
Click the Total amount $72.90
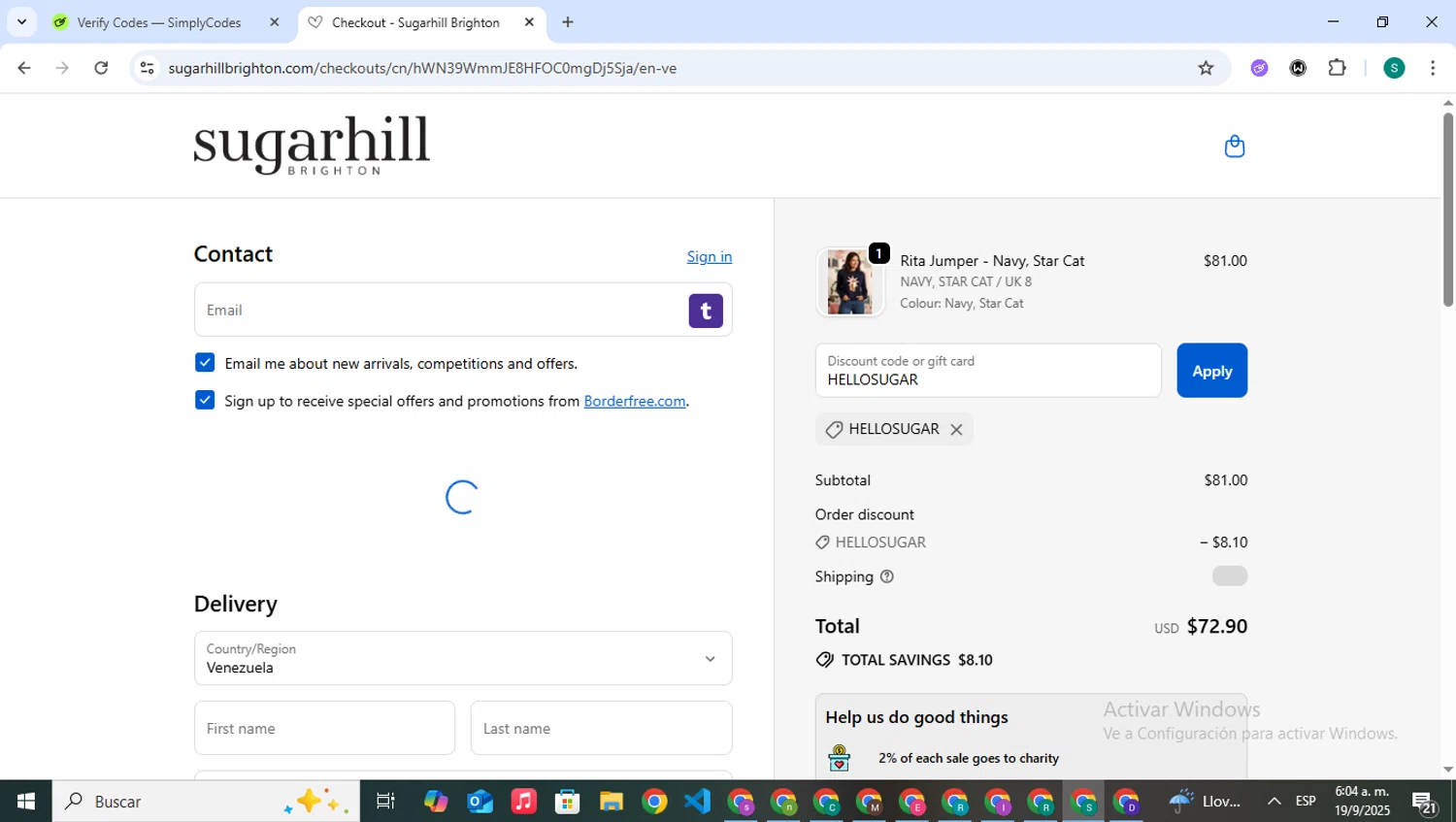tap(1216, 626)
